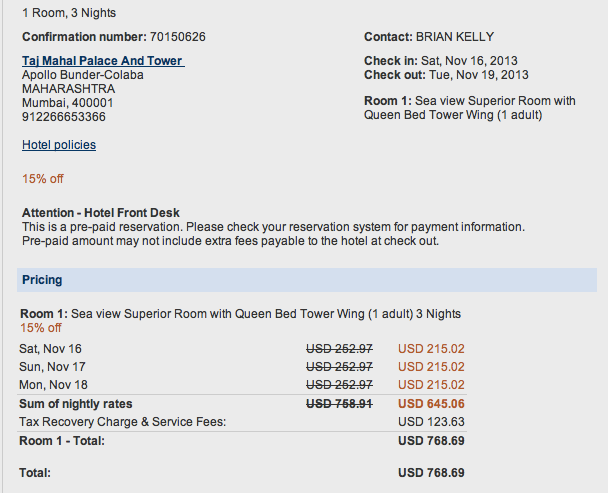Viewport: 608px width, 493px height.
Task: Click the contact name BRIAN KELLY
Action: [455, 37]
